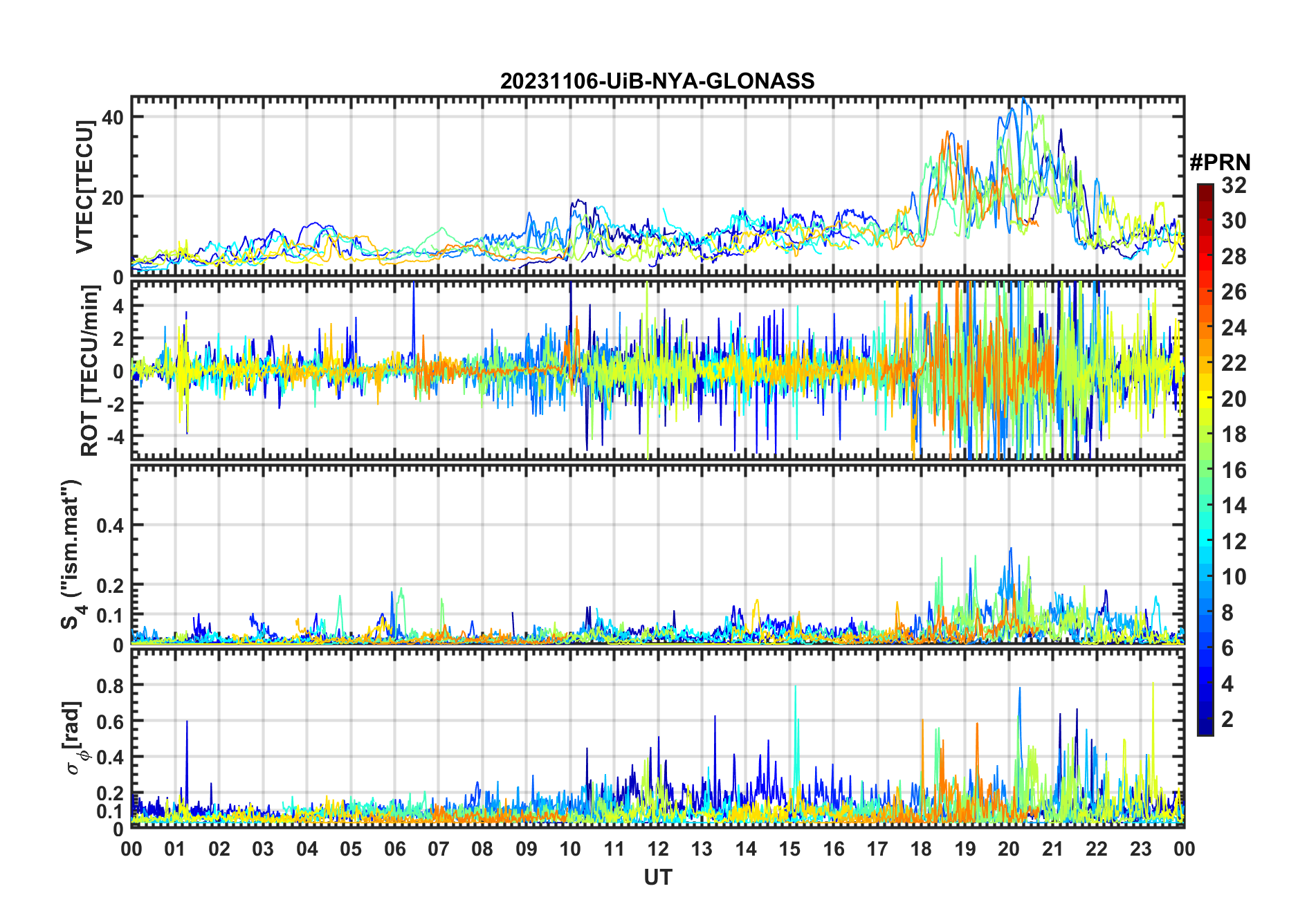Click the PRN colorbar strip
The width and height of the screenshot is (1316, 920).
[x=1205, y=459]
